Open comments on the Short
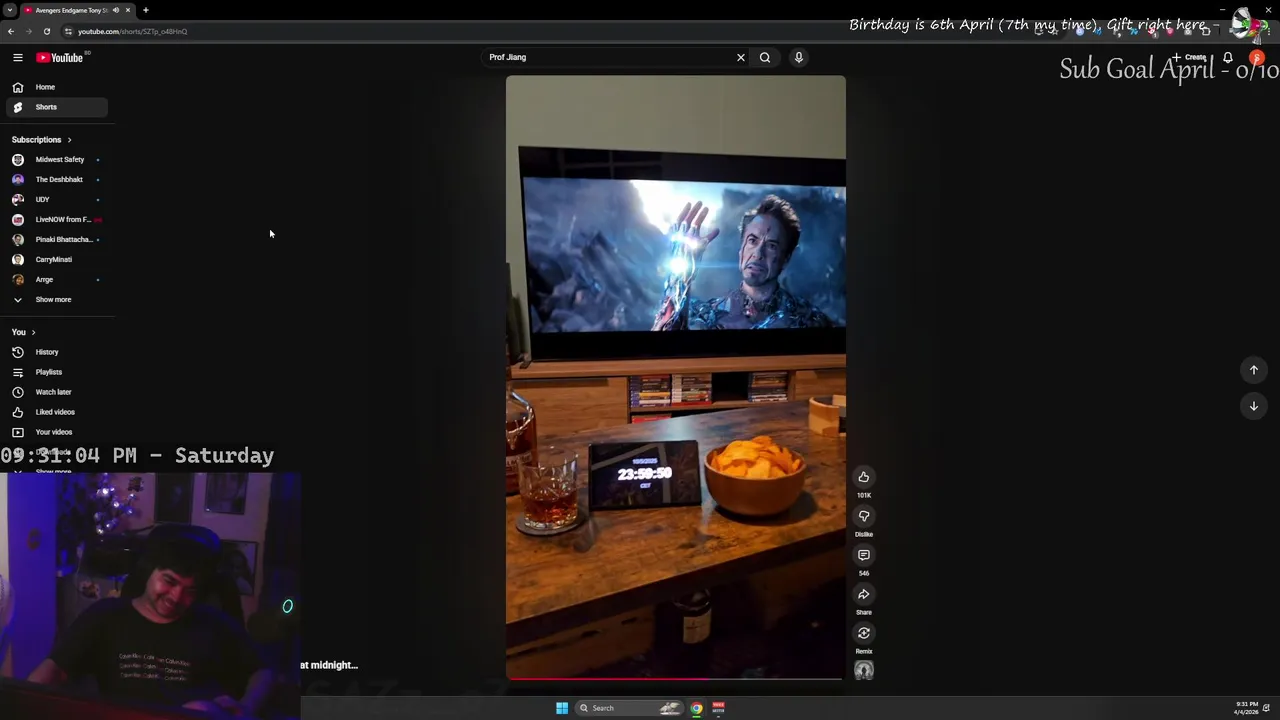1280x720 pixels. point(864,555)
